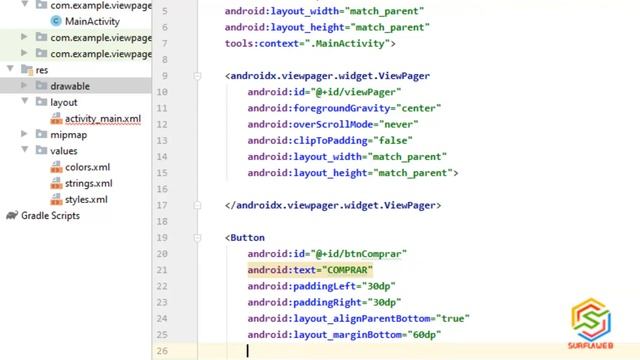Image resolution: width=640 pixels, height=360 pixels.
Task: Open colors.xml file
Action: (87, 167)
